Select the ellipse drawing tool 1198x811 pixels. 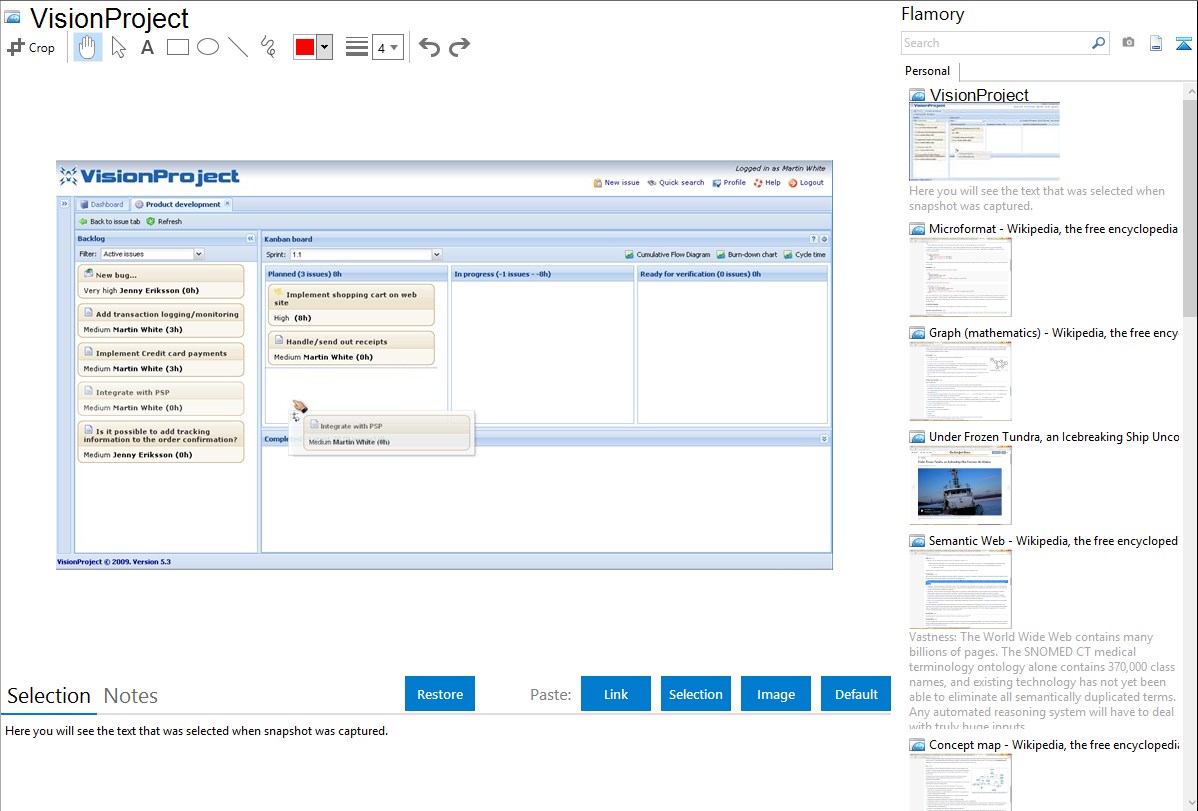208,47
